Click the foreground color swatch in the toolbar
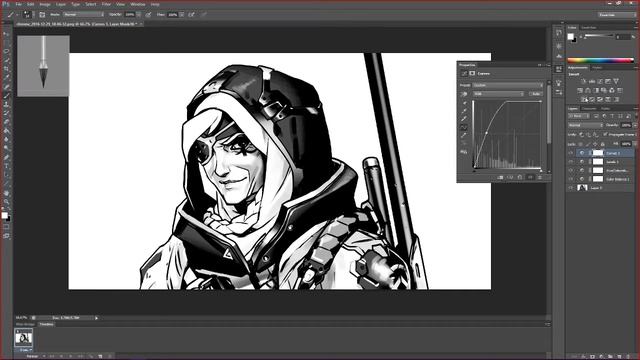640x360 pixels. (x=4, y=215)
